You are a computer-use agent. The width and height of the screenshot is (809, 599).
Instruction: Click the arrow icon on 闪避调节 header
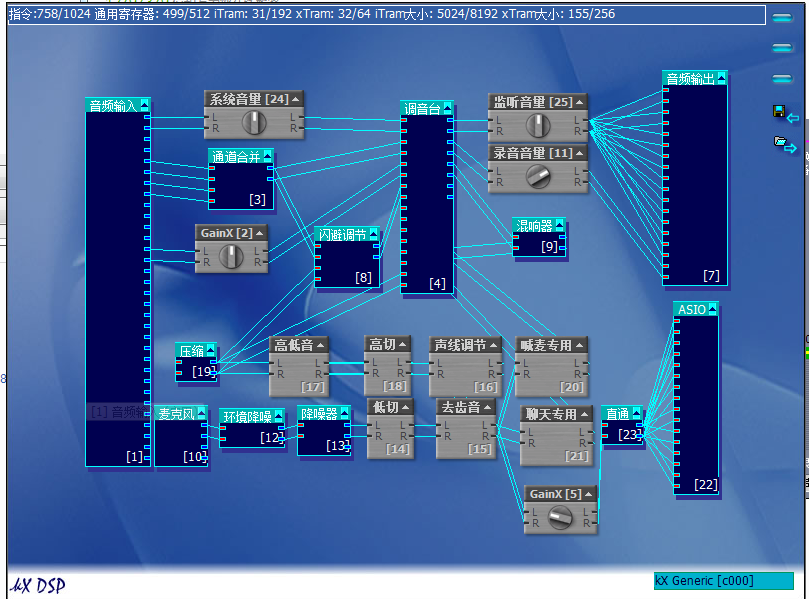tap(374, 234)
